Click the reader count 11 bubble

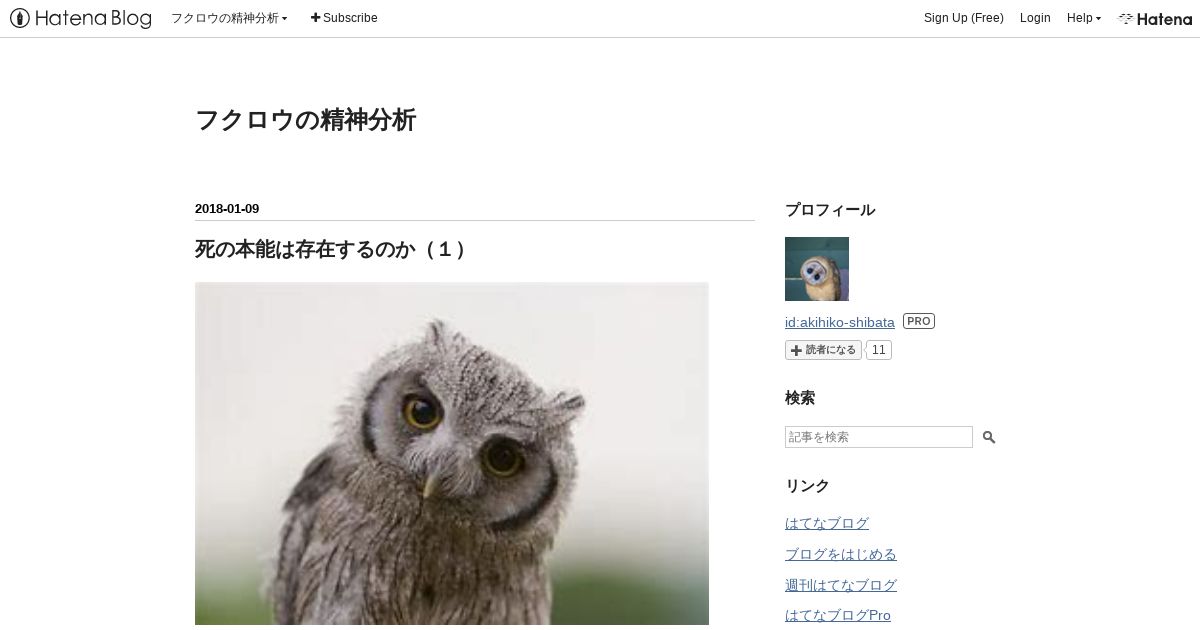[878, 350]
